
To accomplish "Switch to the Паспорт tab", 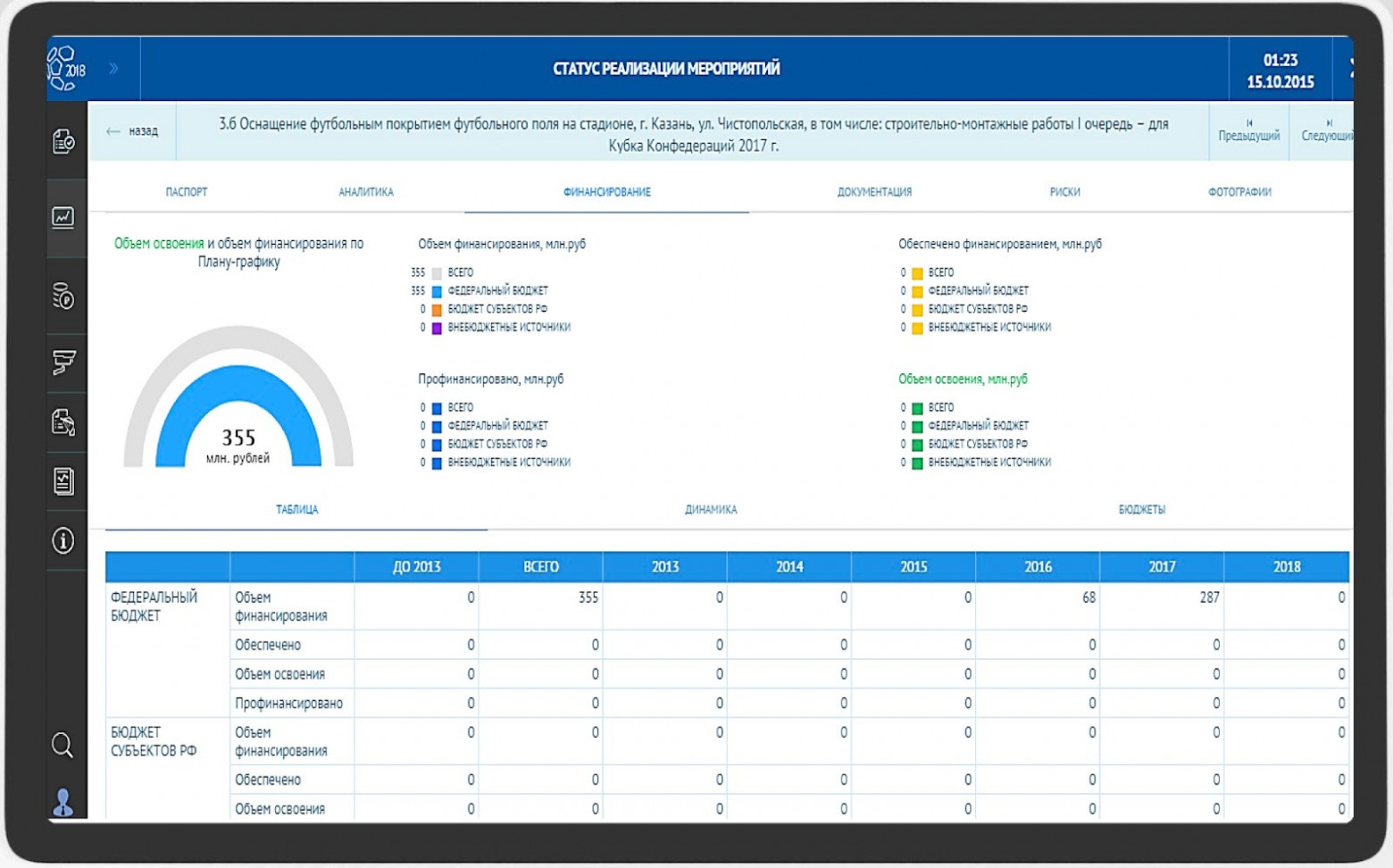I will [x=186, y=192].
